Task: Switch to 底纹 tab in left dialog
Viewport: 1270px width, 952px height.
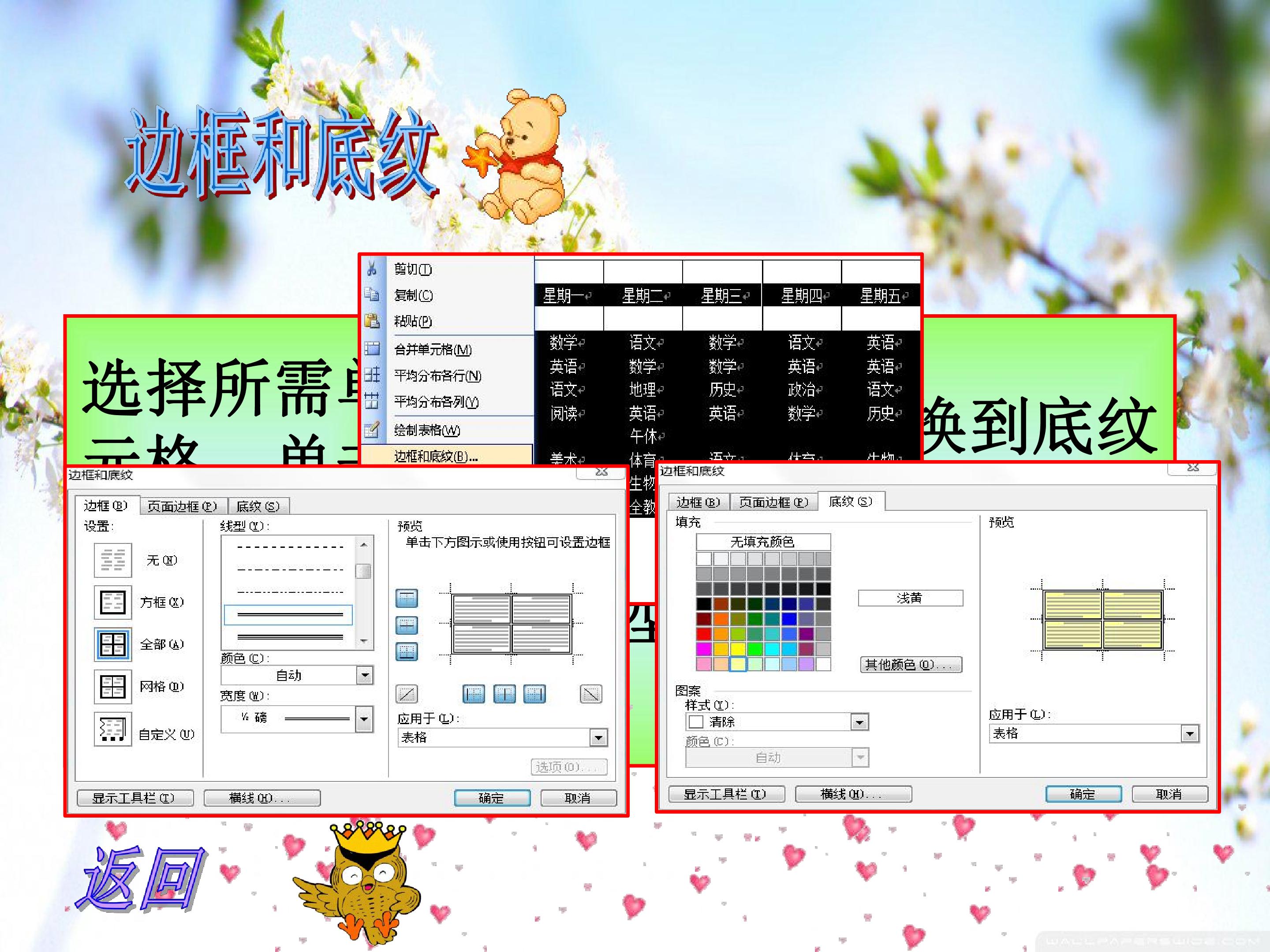Action: (x=258, y=506)
